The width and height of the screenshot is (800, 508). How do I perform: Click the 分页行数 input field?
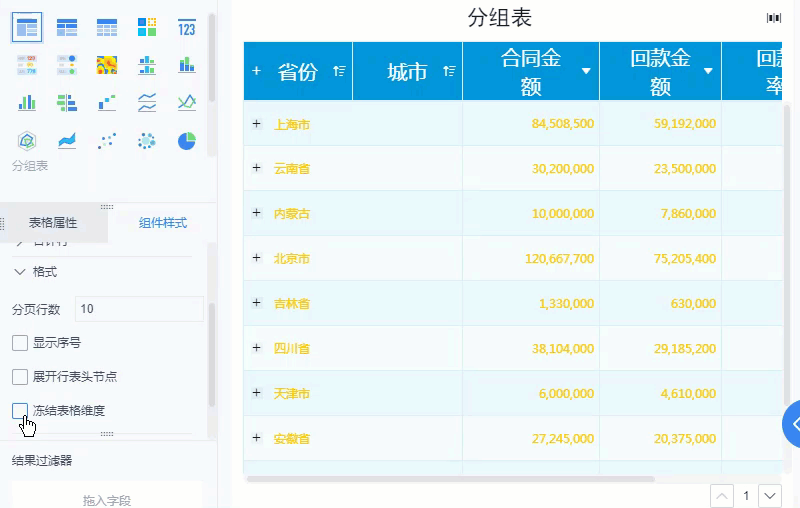tap(139, 309)
